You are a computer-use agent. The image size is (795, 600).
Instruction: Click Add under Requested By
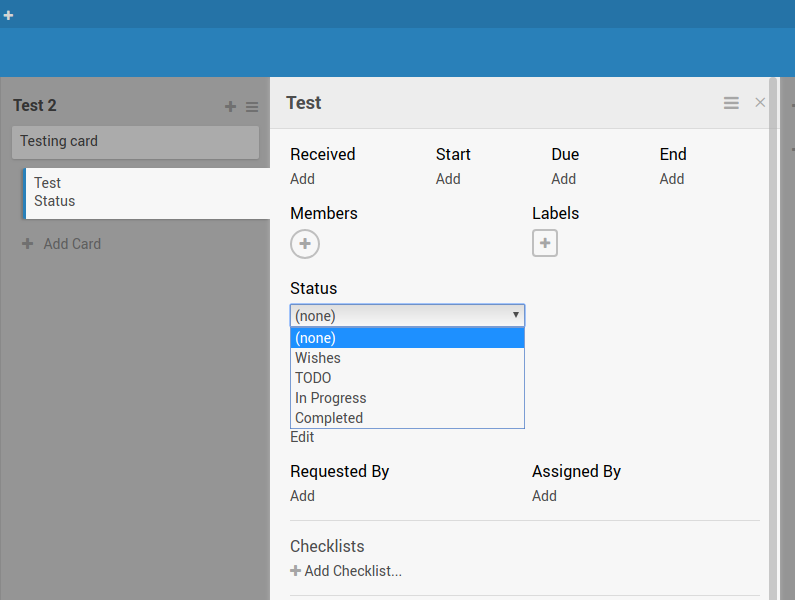302,496
